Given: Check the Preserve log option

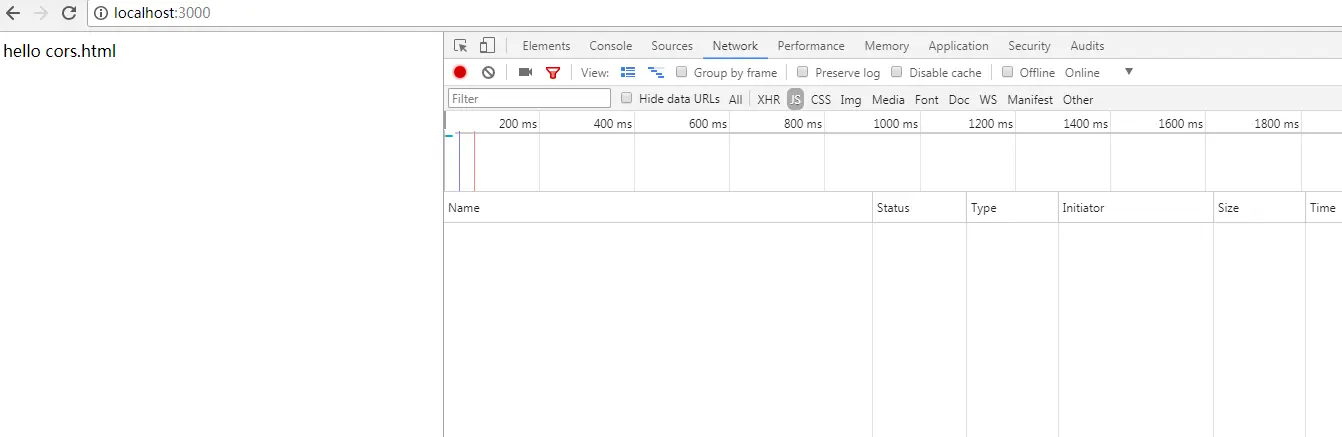Looking at the screenshot, I should point(803,72).
